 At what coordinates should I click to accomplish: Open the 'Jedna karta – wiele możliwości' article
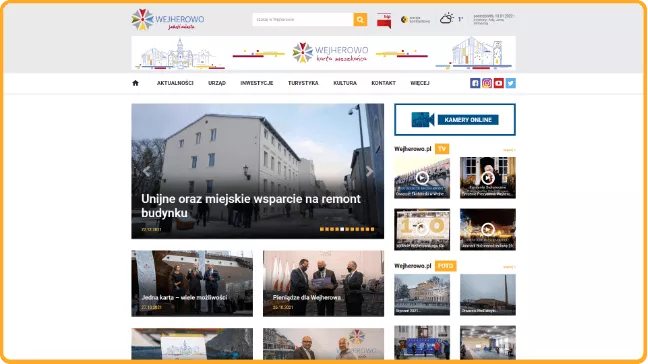[x=192, y=283]
